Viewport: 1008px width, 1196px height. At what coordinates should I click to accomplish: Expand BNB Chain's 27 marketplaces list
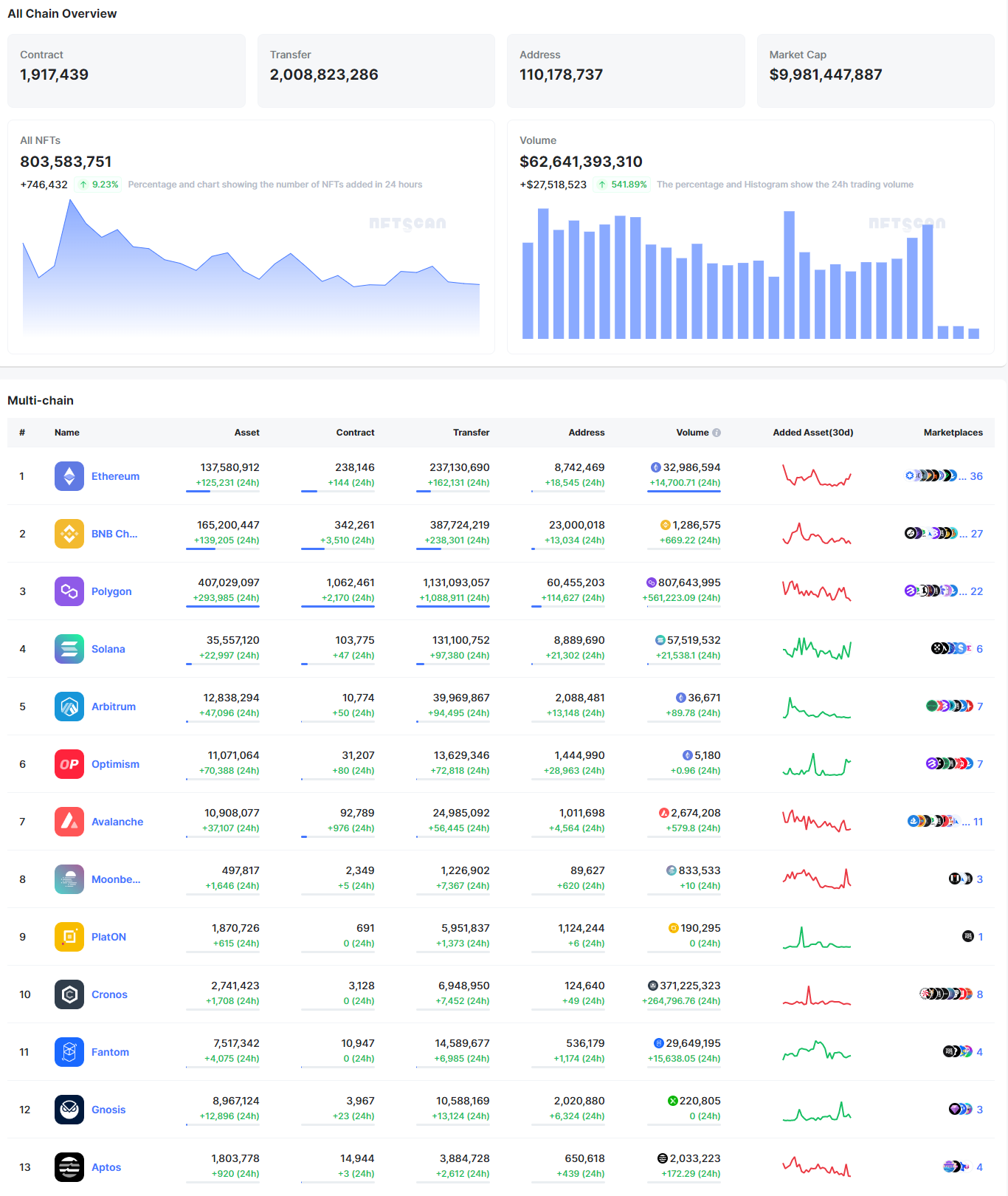click(x=976, y=534)
